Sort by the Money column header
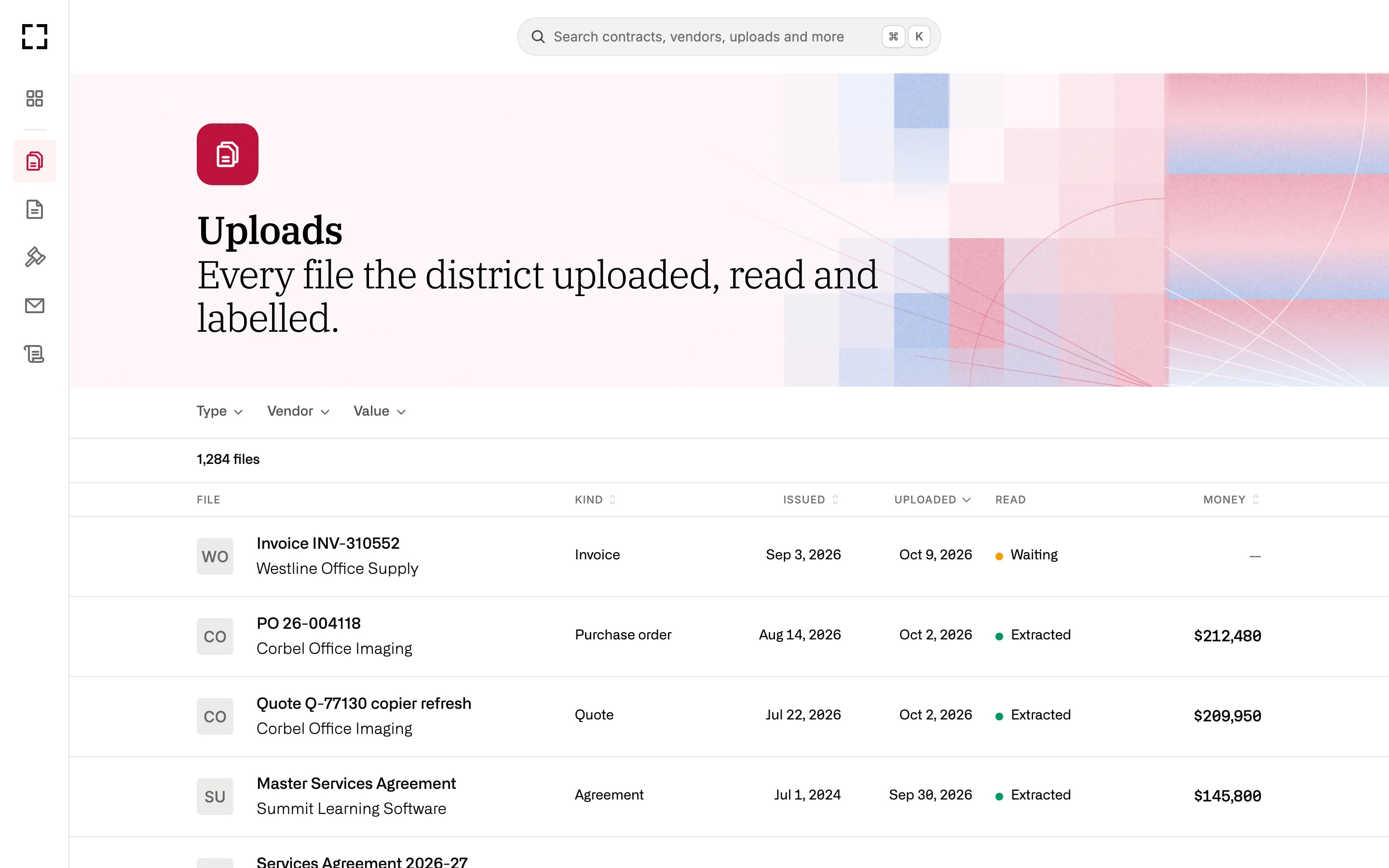 (x=1232, y=500)
